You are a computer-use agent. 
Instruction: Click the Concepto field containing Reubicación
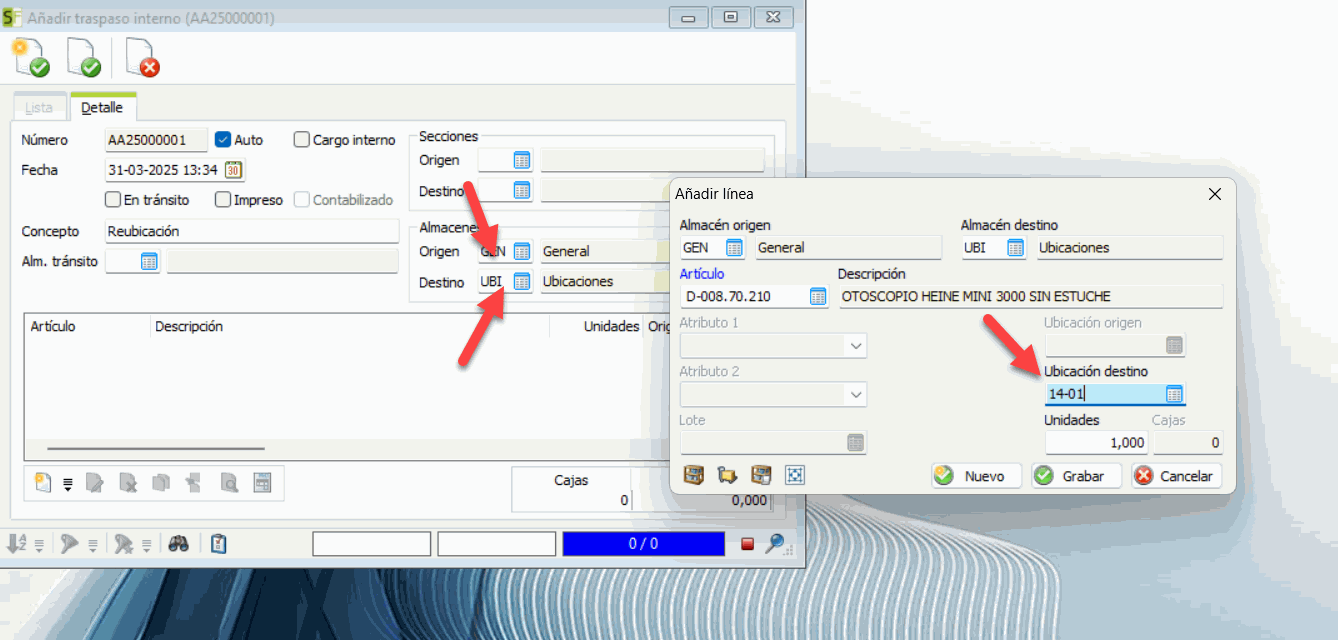pyautogui.click(x=252, y=231)
